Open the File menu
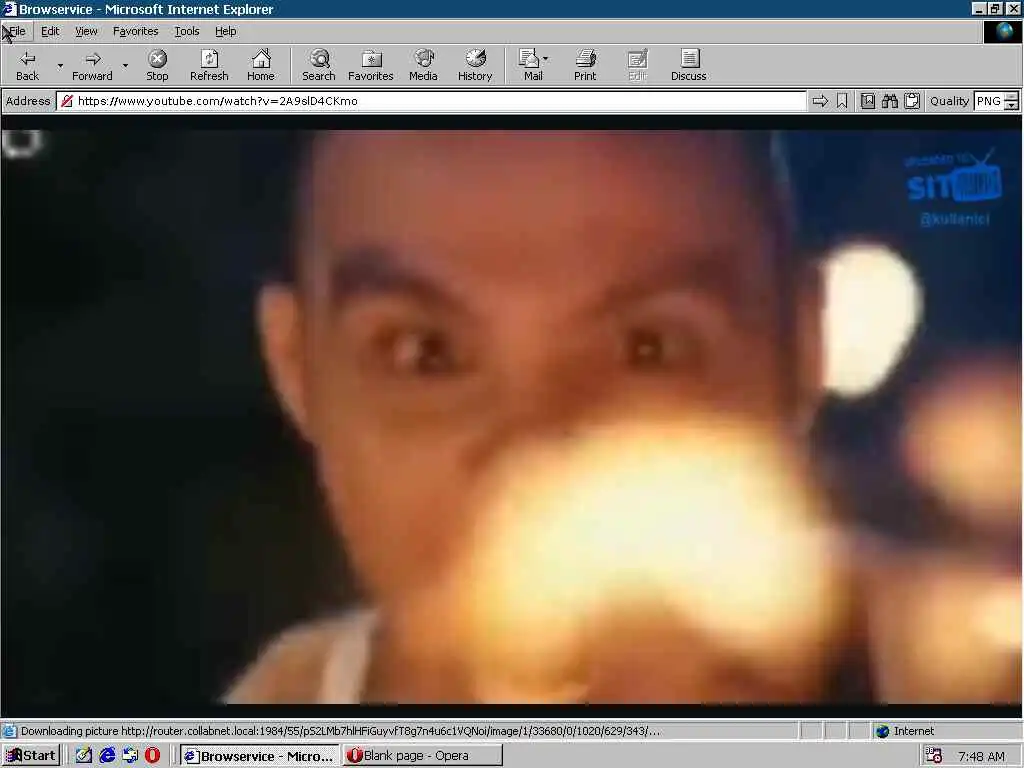This screenshot has height=768, width=1024. click(18, 31)
